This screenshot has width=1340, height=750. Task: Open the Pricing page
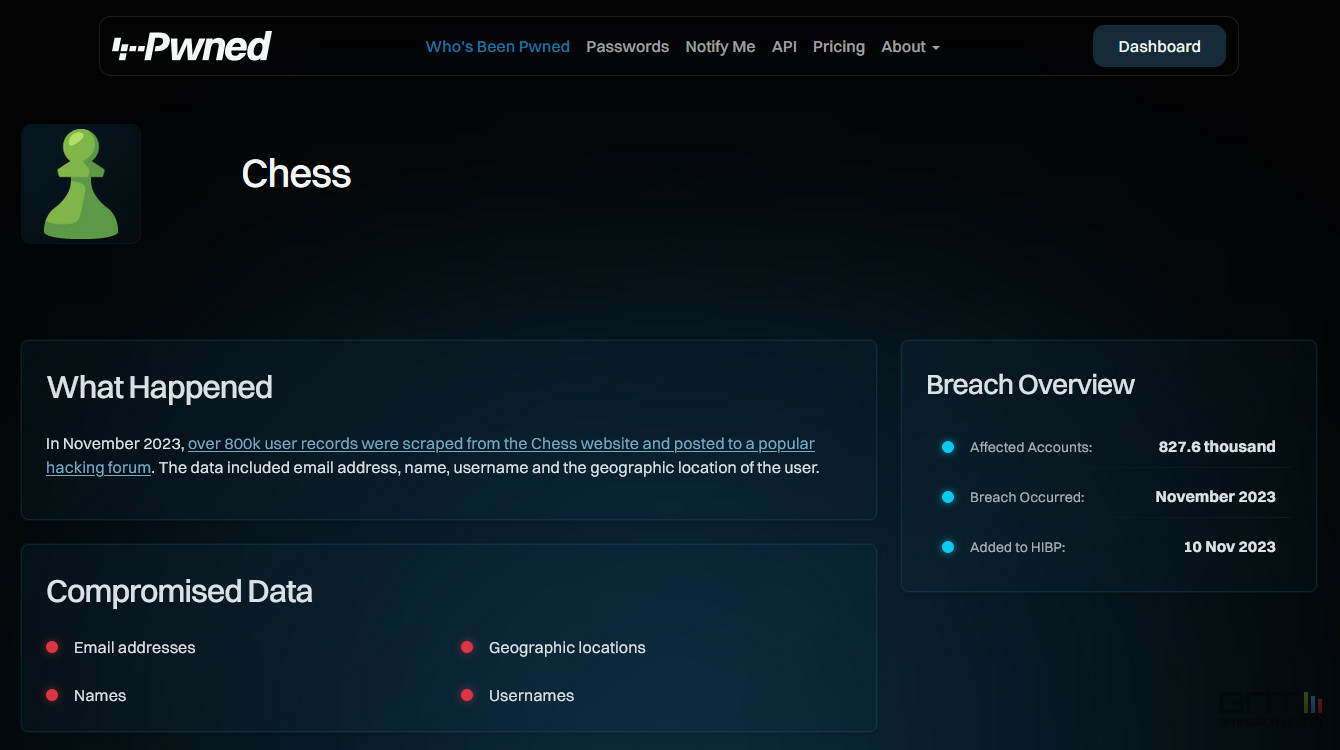pos(839,47)
